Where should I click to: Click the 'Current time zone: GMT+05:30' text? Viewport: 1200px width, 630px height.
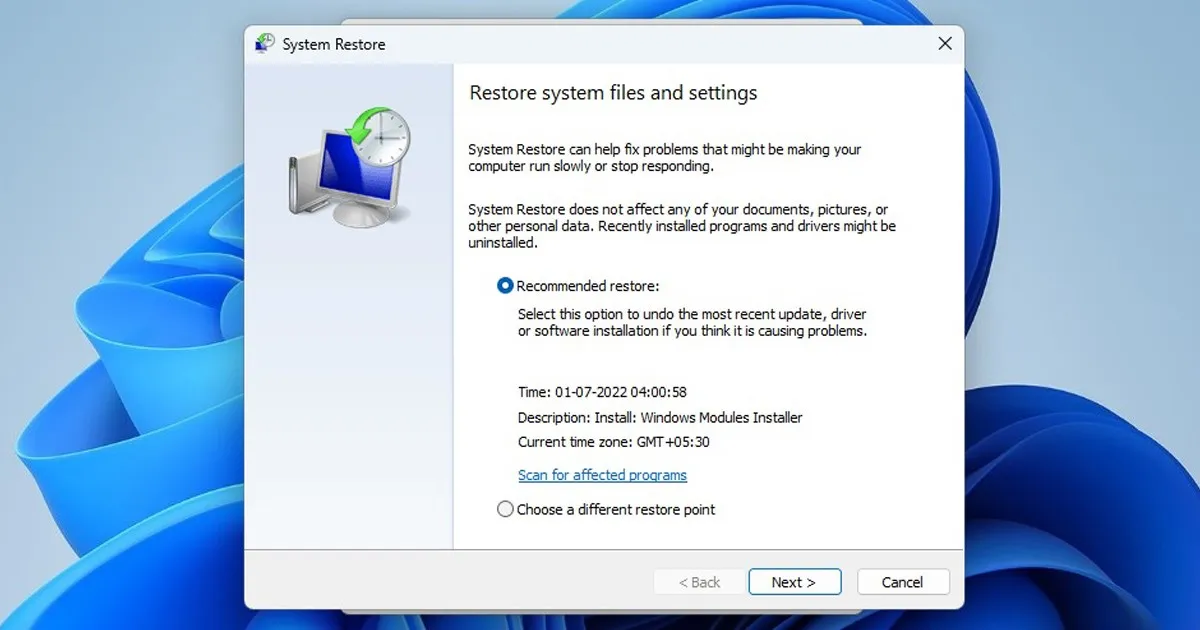(614, 442)
